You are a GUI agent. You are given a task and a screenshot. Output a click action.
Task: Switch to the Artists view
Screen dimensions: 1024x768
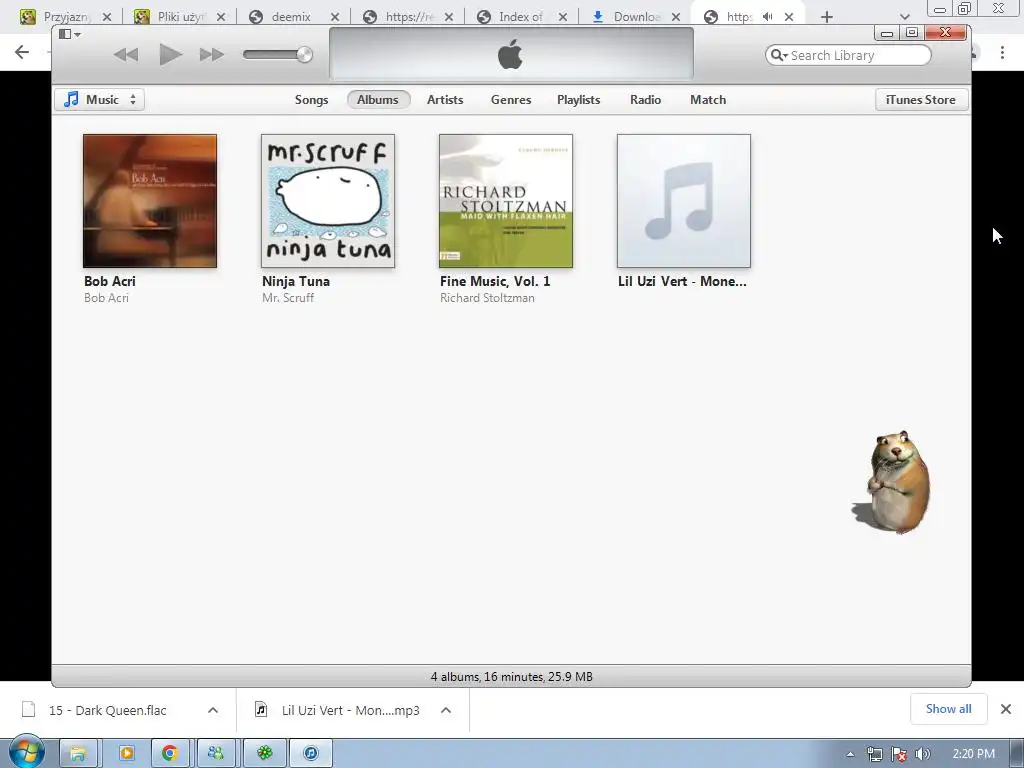click(445, 100)
